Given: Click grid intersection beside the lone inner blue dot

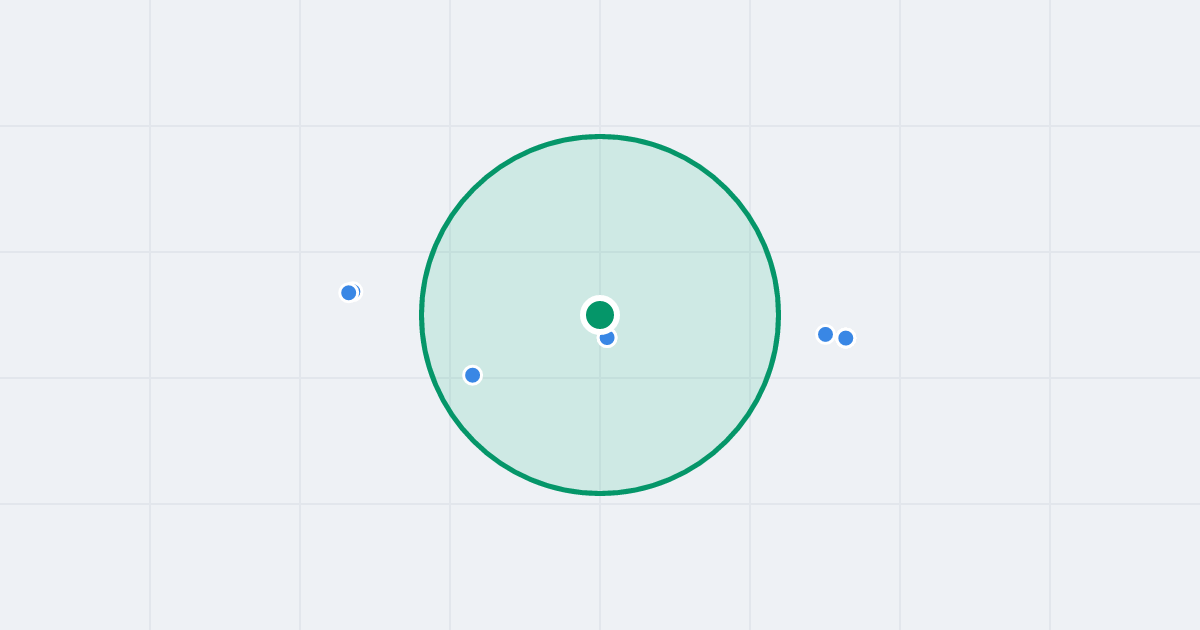Looking at the screenshot, I should pyautogui.click(x=450, y=378).
